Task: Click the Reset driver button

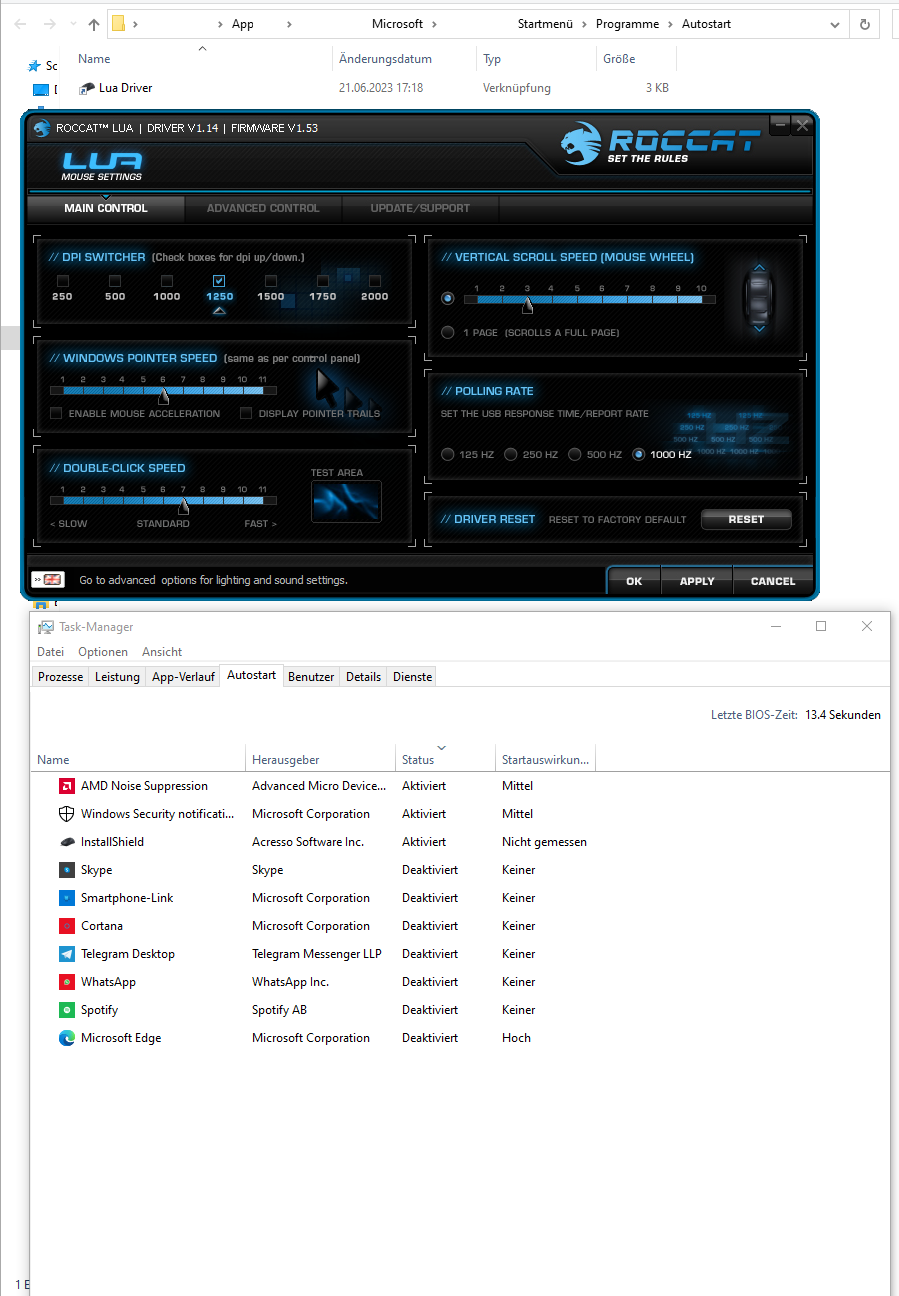Action: [x=746, y=519]
